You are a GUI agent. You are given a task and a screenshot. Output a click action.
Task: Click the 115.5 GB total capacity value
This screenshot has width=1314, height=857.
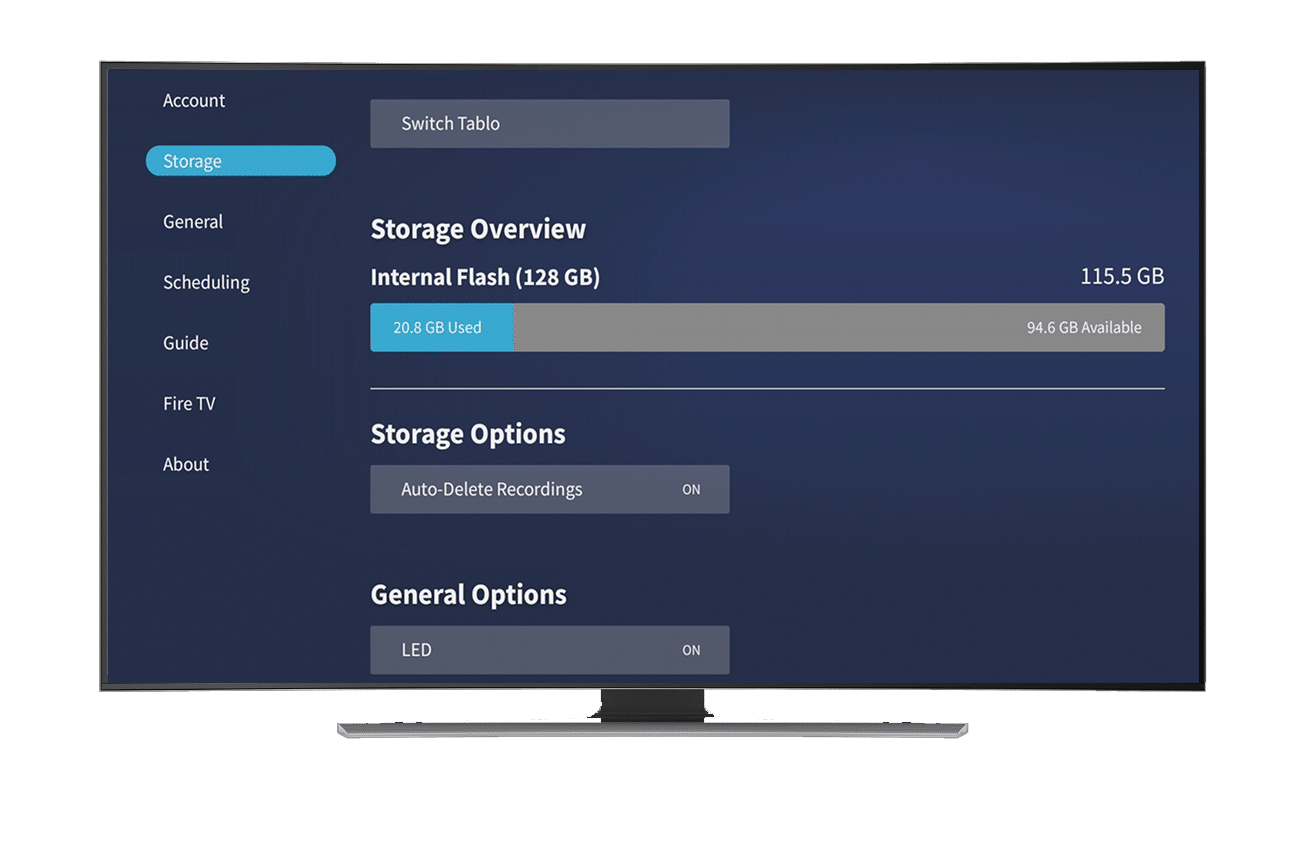pos(1122,276)
